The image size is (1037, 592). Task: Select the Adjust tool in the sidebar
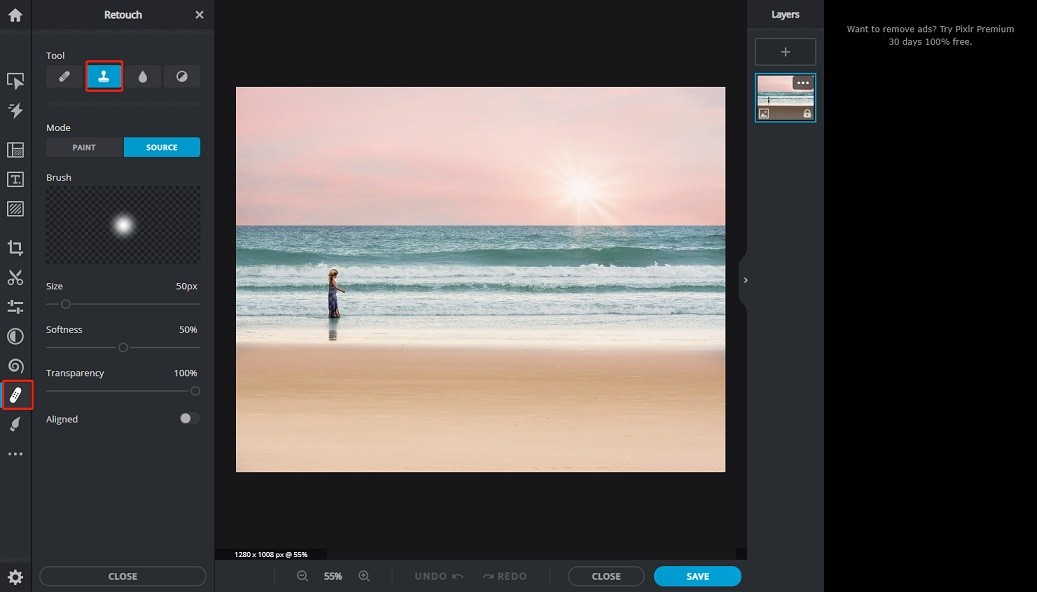pyautogui.click(x=17, y=306)
